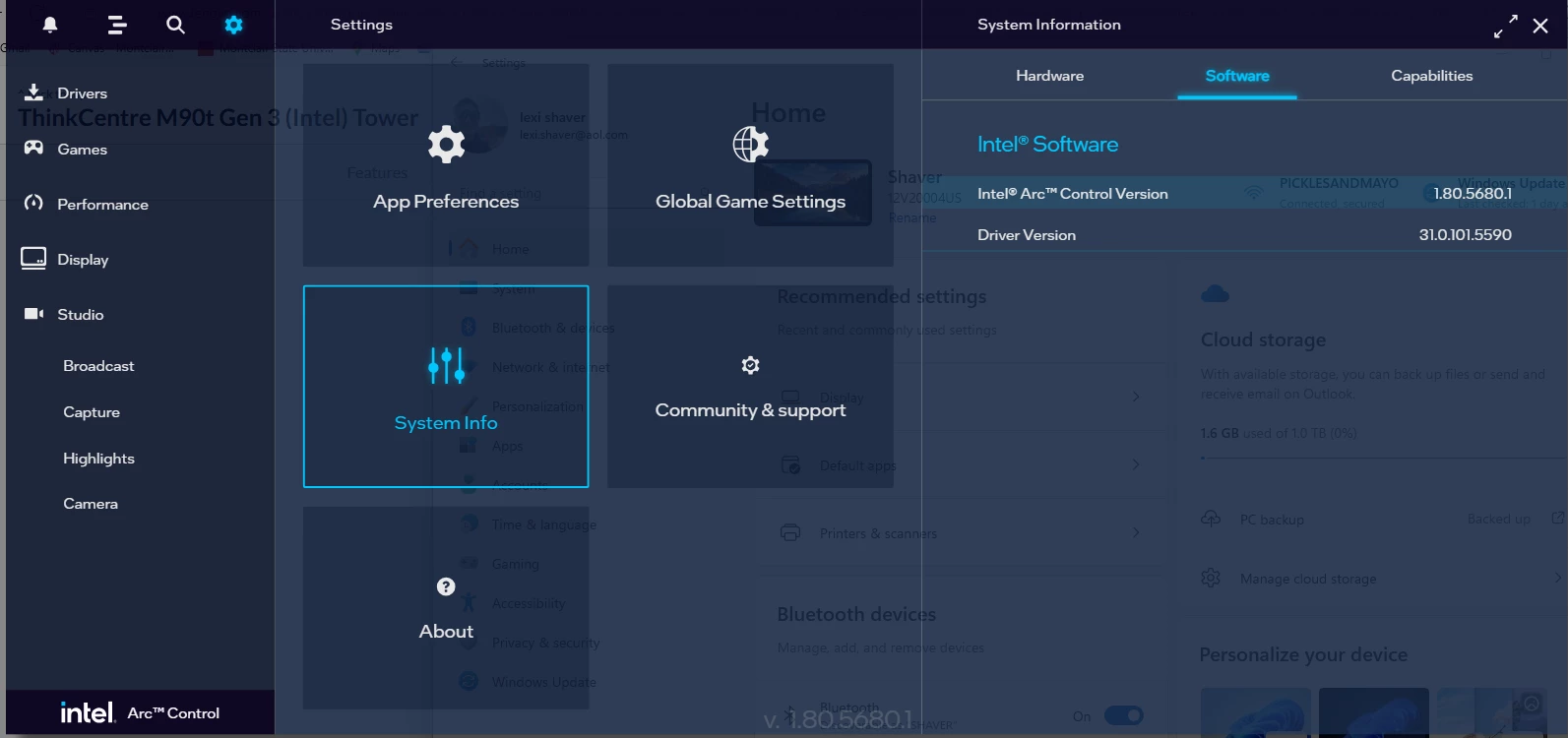The image size is (1568, 738).
Task: Open the search magnifier icon
Action: 175,25
